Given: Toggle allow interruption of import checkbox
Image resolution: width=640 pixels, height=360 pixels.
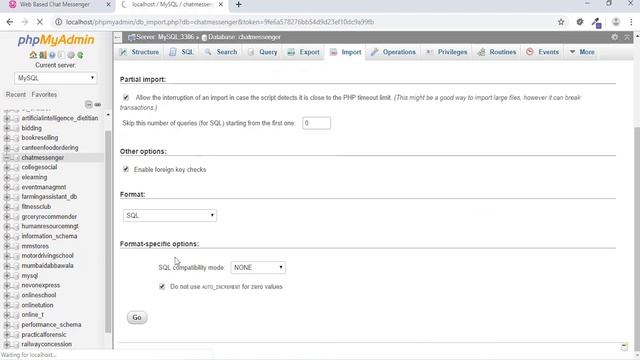Looking at the screenshot, I should click(x=126, y=98).
